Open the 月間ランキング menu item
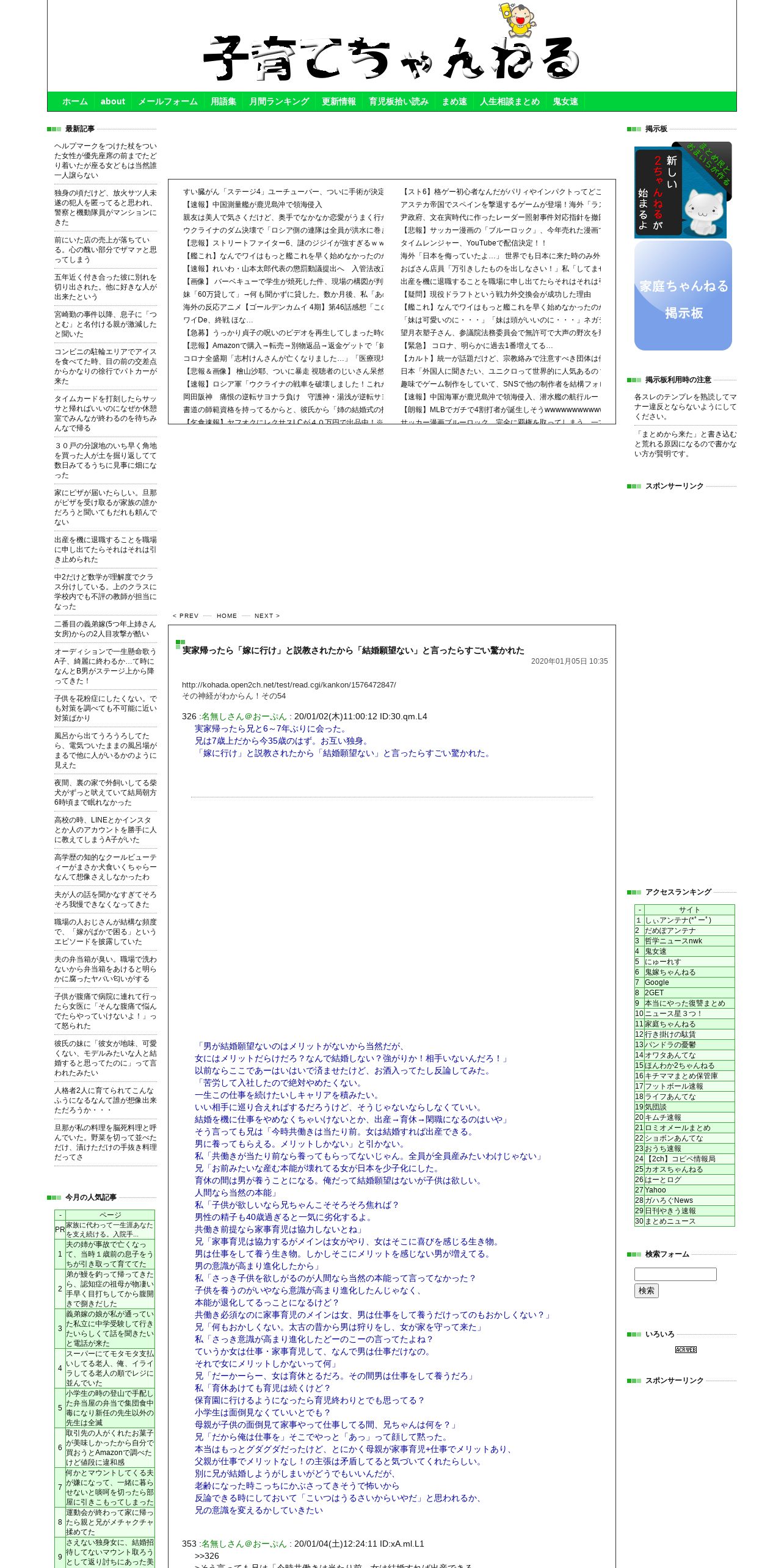The width and height of the screenshot is (784, 1568). point(279,102)
